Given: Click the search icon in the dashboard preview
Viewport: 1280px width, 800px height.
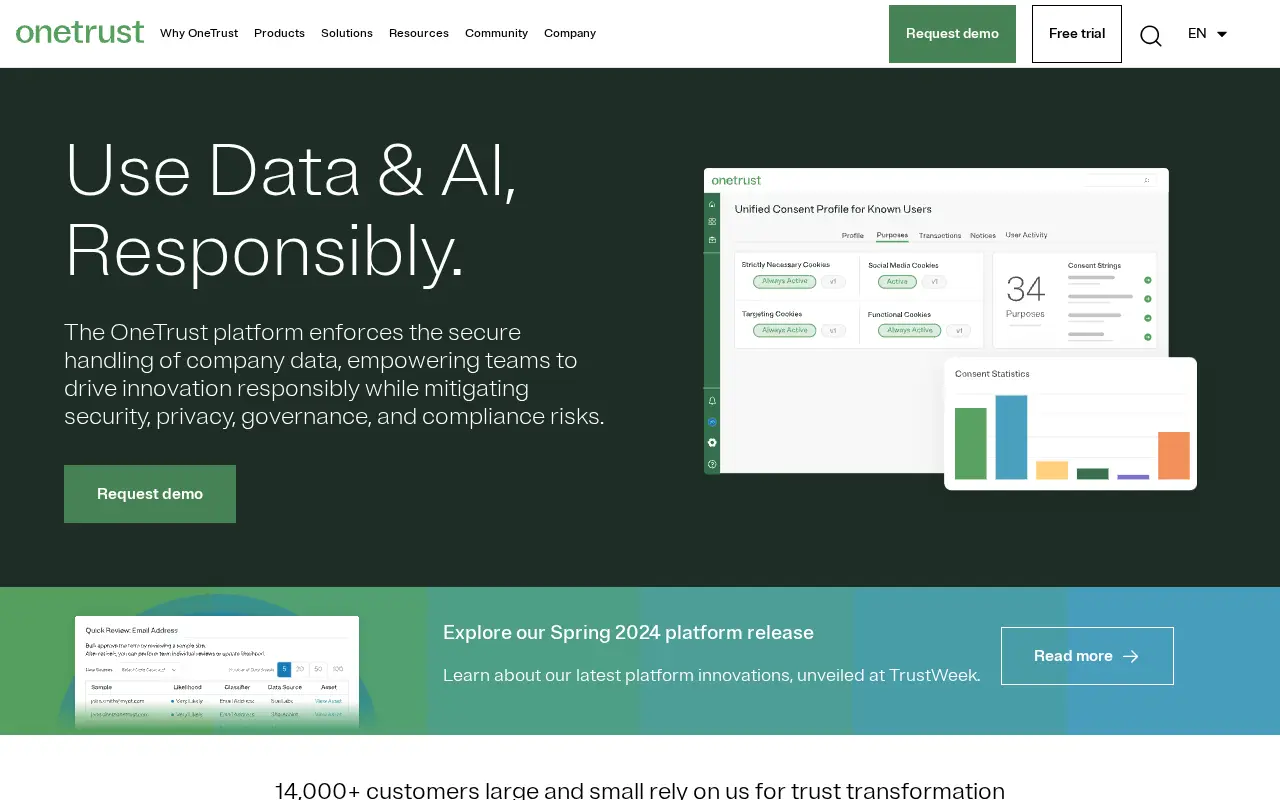Looking at the screenshot, I should (1147, 181).
